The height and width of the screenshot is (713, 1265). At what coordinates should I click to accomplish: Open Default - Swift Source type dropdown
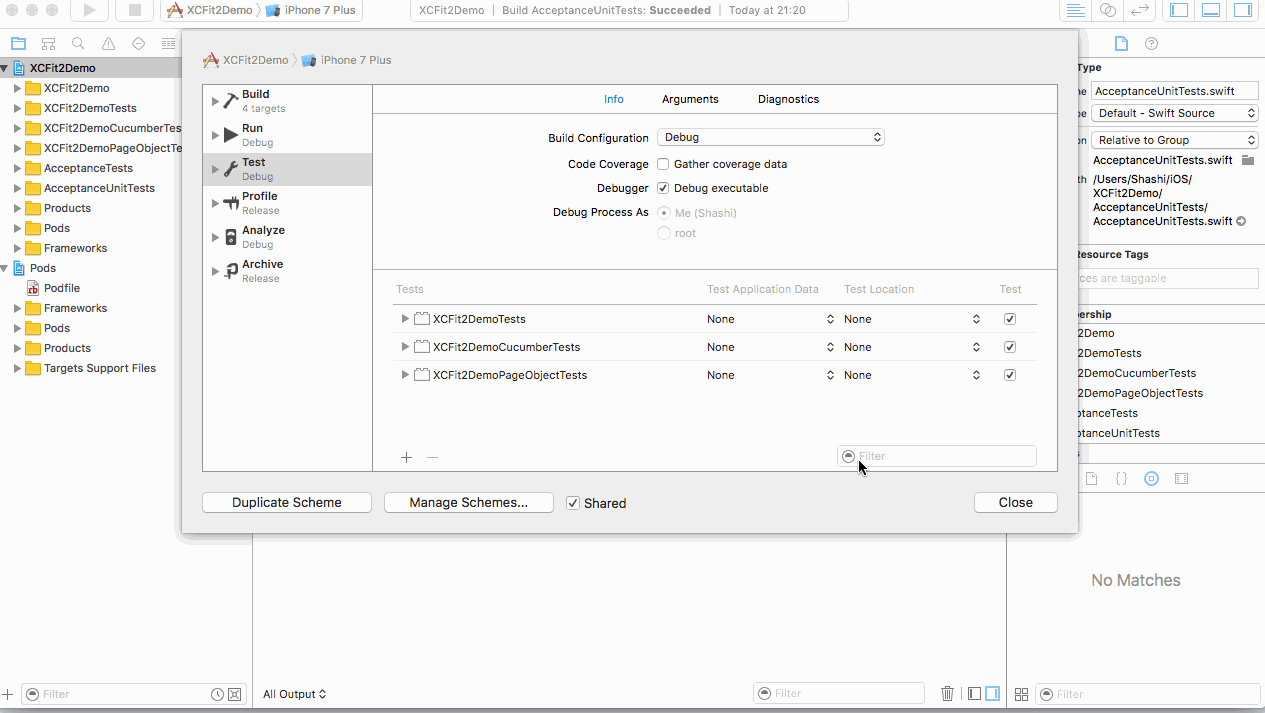coord(1175,113)
